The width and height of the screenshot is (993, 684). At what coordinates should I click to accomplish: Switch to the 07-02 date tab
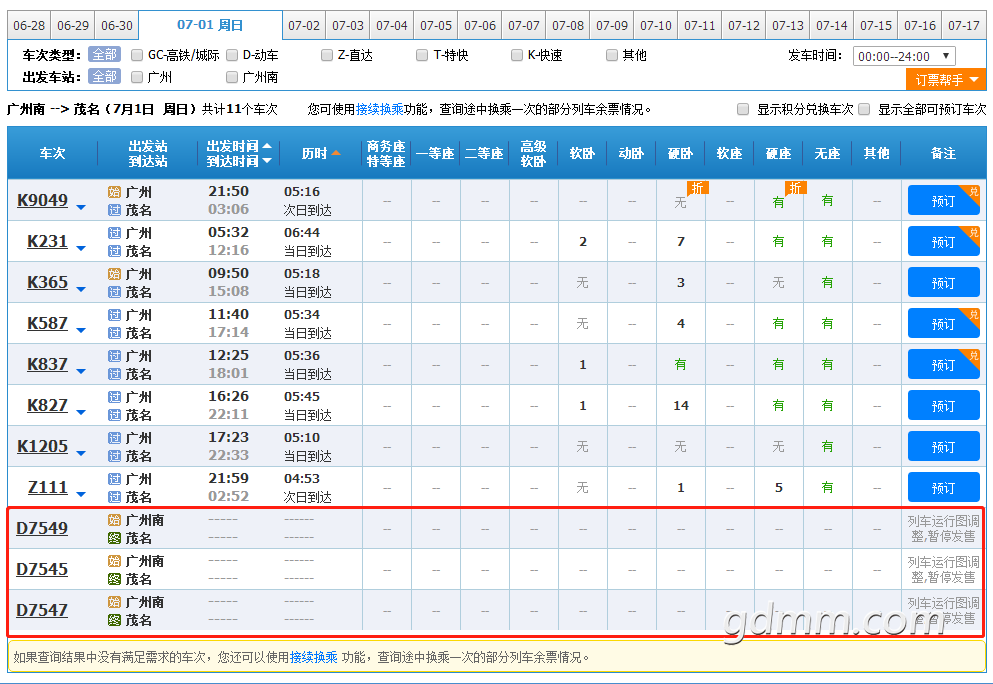[x=304, y=26]
